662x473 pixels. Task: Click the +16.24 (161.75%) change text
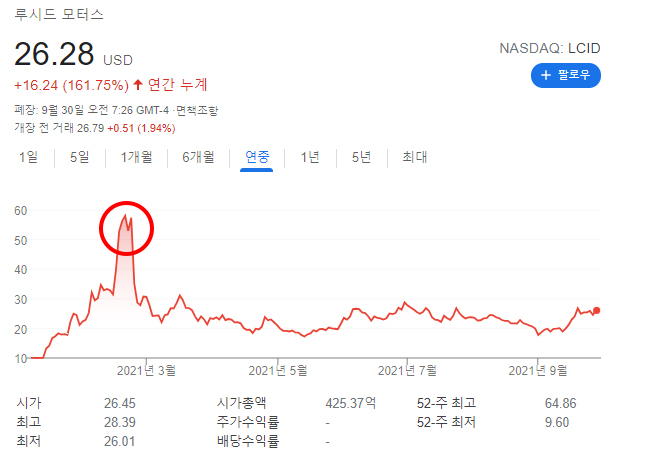coord(71,85)
